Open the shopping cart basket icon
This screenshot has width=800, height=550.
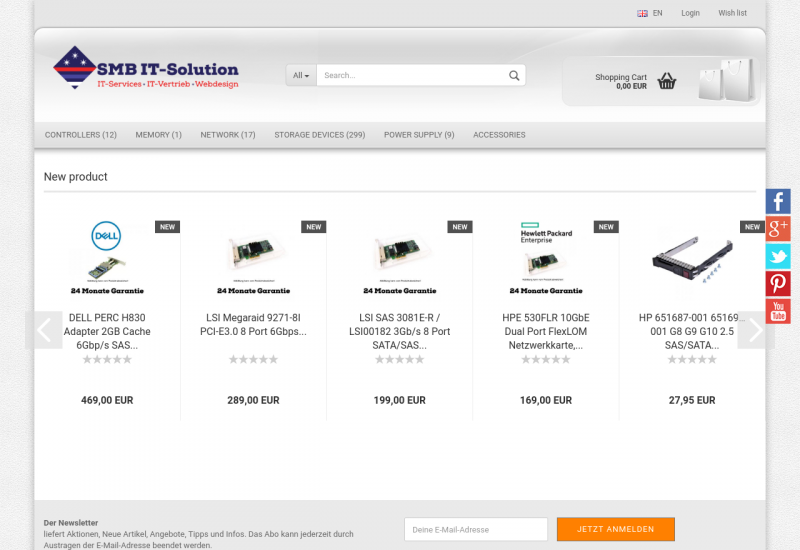pos(667,81)
